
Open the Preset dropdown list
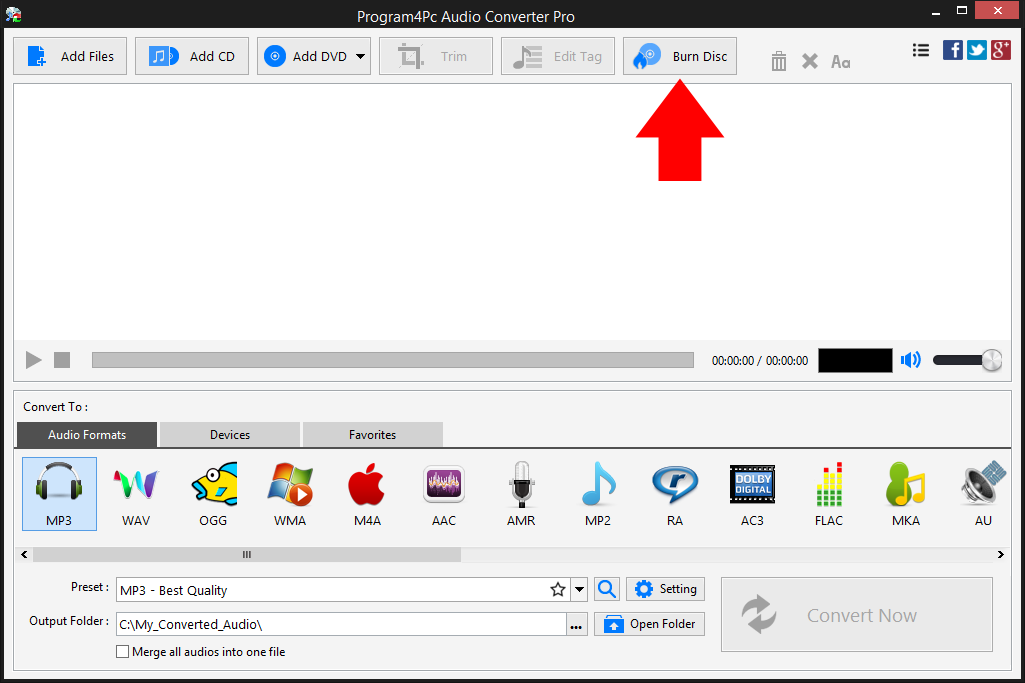578,589
